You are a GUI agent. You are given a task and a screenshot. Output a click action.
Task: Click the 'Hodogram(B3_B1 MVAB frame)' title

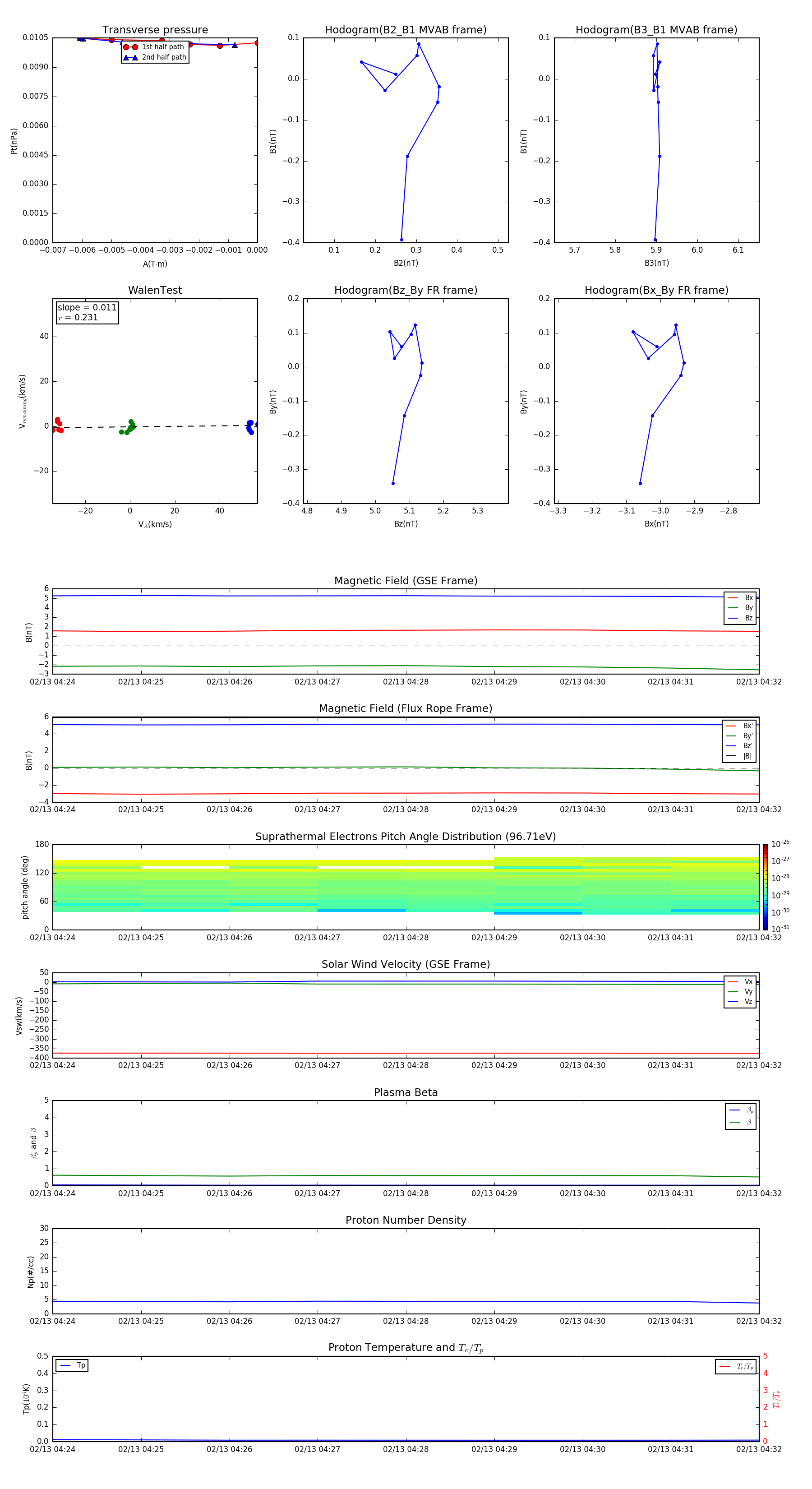click(656, 30)
